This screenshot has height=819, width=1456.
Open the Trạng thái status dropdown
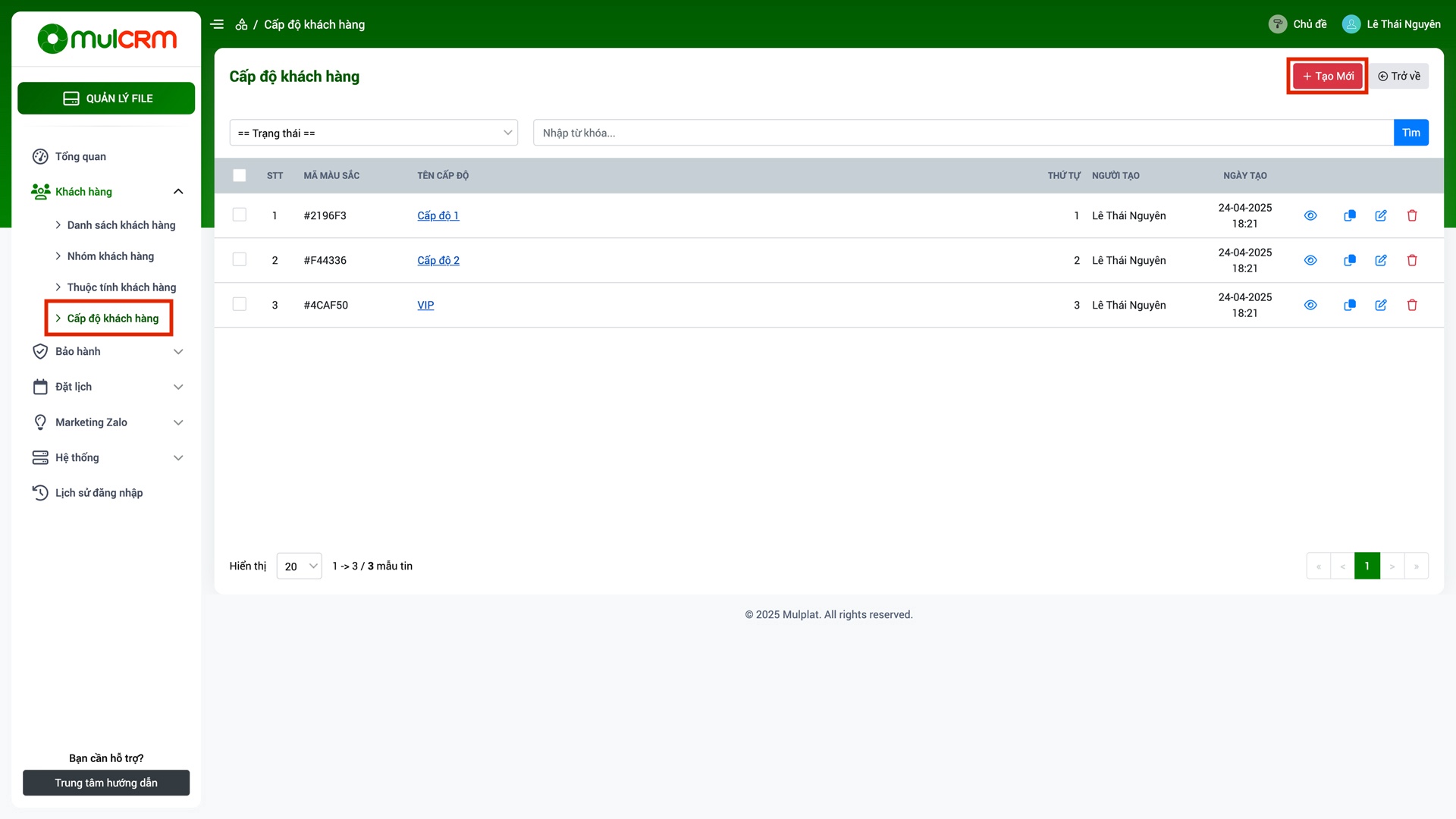[374, 133]
